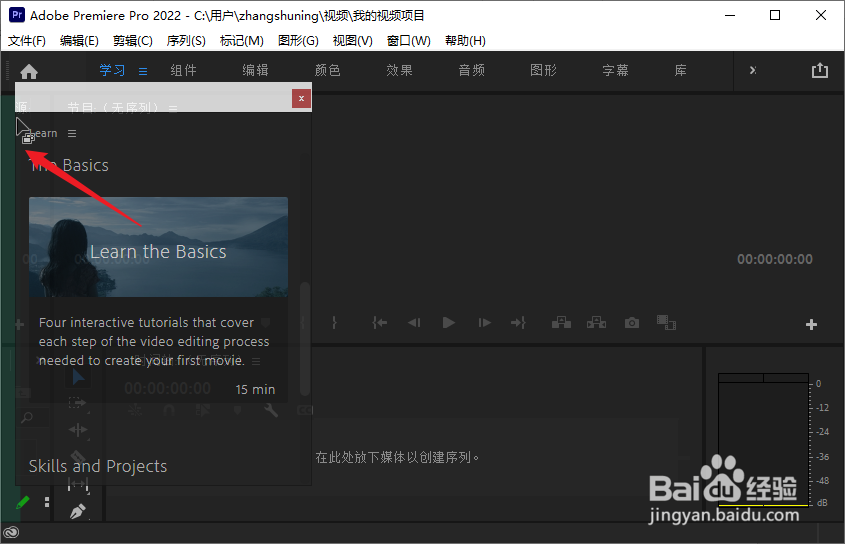The height and width of the screenshot is (544, 845).
Task: Open the Learn panel hamburger menu
Action: (x=72, y=133)
